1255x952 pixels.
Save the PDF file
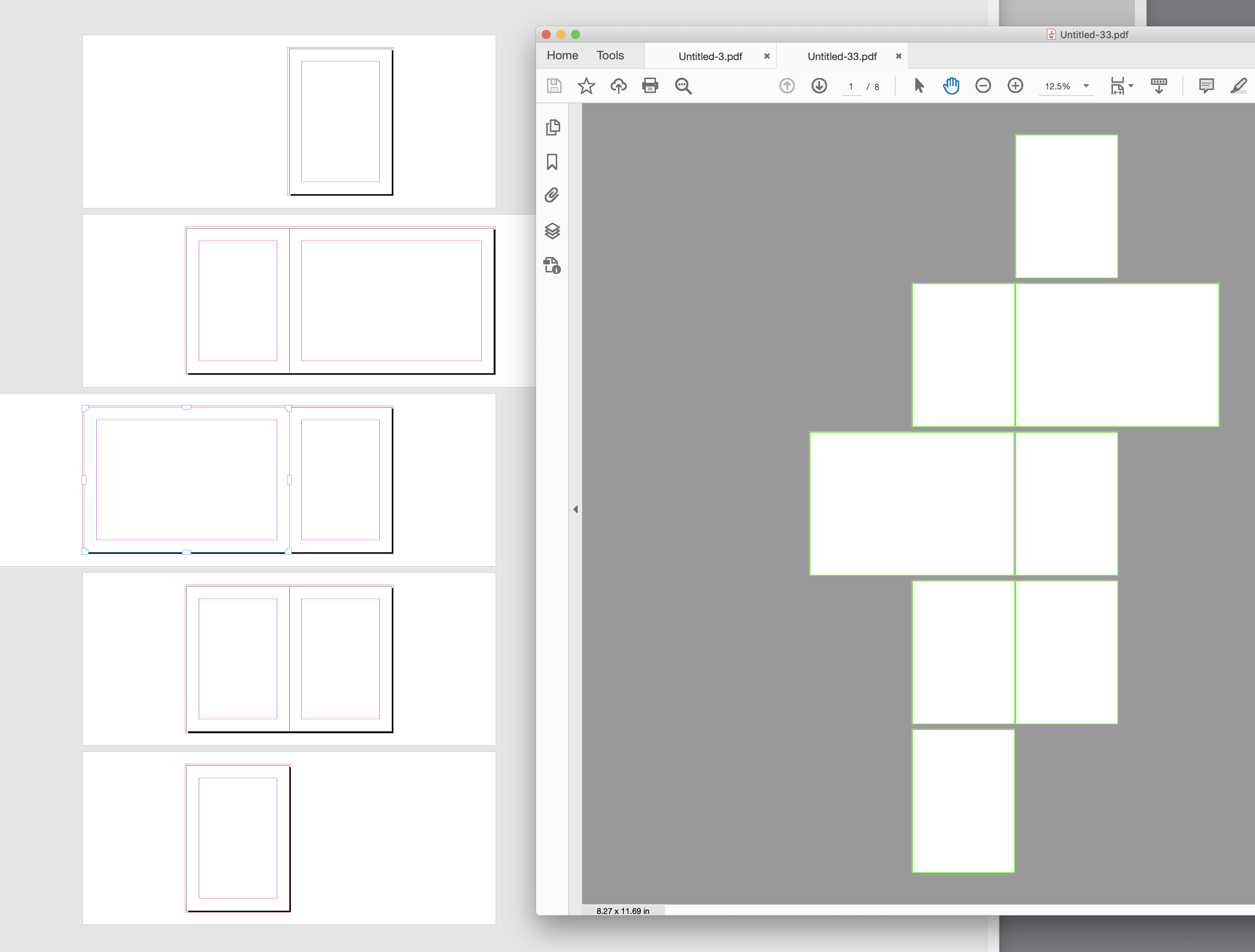(554, 86)
